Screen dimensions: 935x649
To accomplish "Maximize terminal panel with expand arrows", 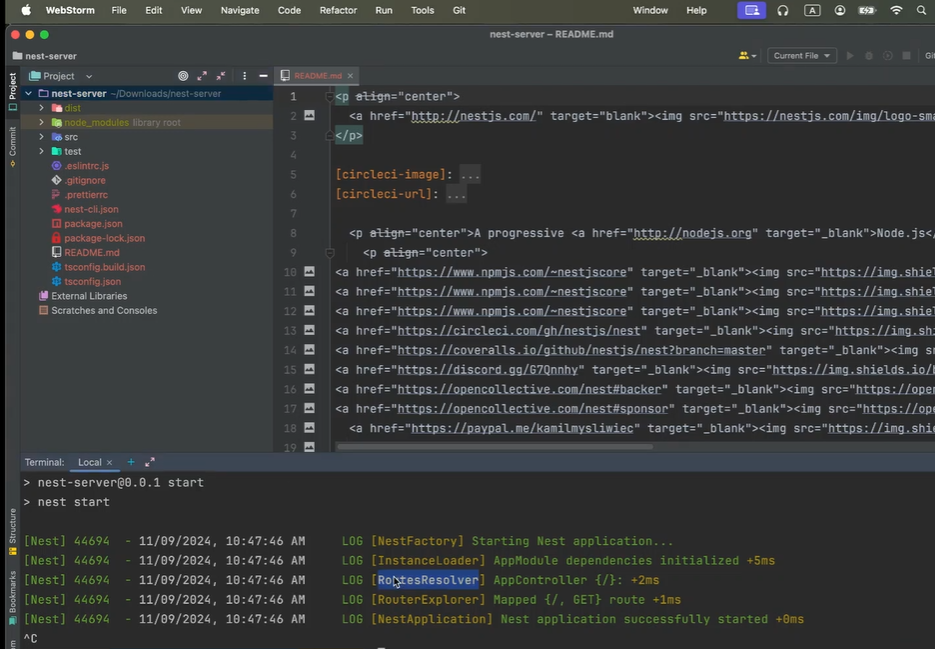I will (x=150, y=462).
